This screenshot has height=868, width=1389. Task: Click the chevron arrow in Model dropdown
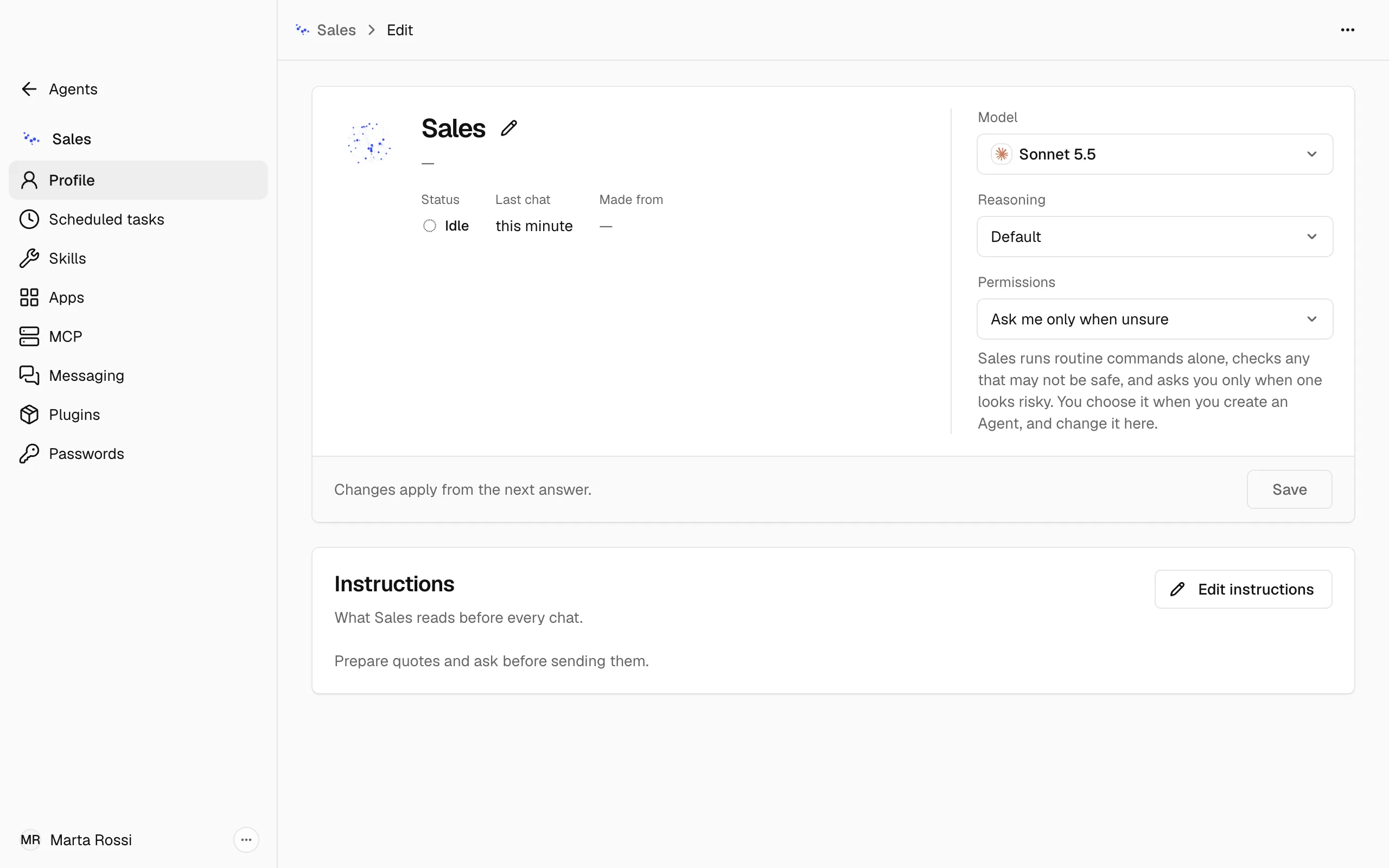coord(1311,154)
